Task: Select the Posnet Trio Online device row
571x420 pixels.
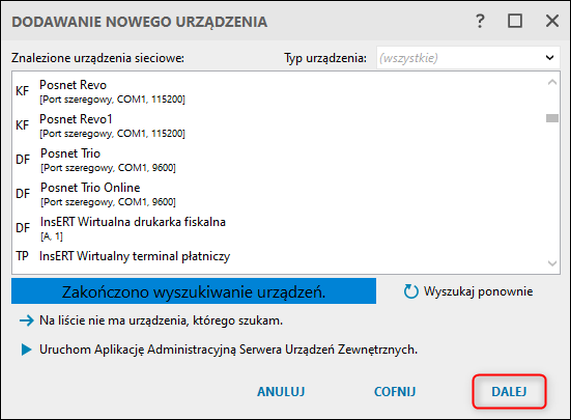Action: [x=280, y=194]
